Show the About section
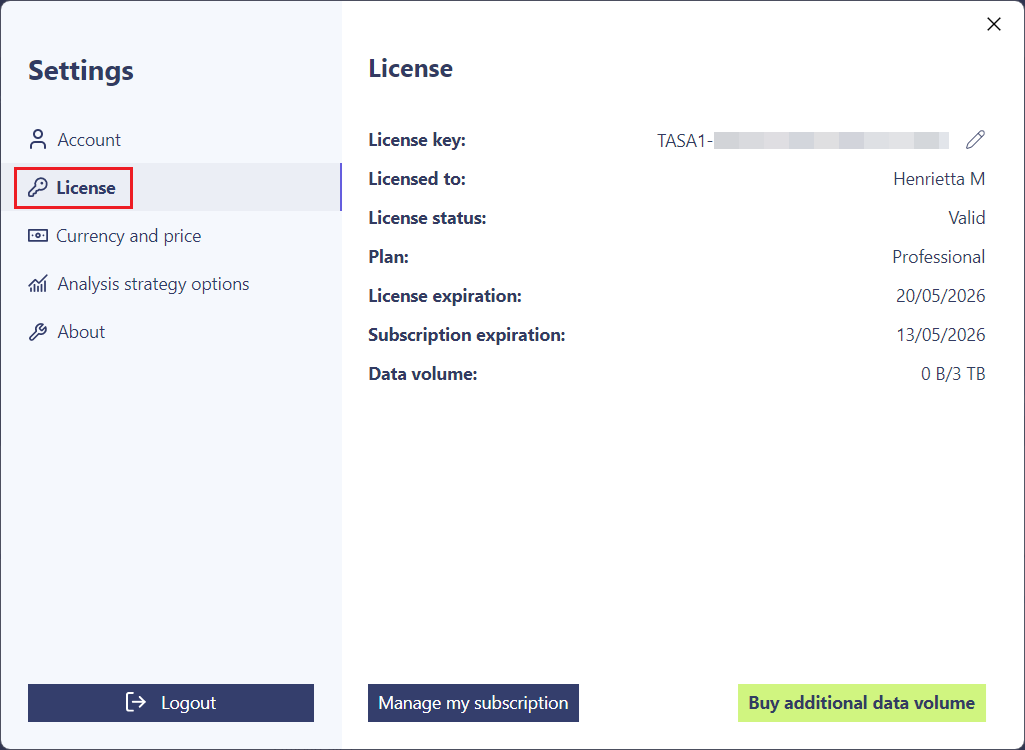1025x750 pixels. [x=81, y=332]
